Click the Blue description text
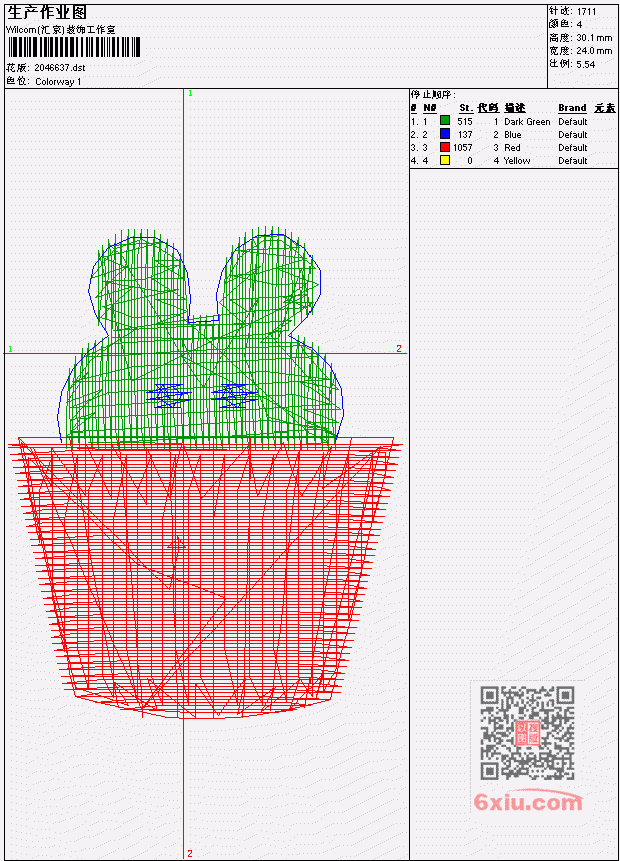Screen dimensions: 620x861 click(x=512, y=135)
